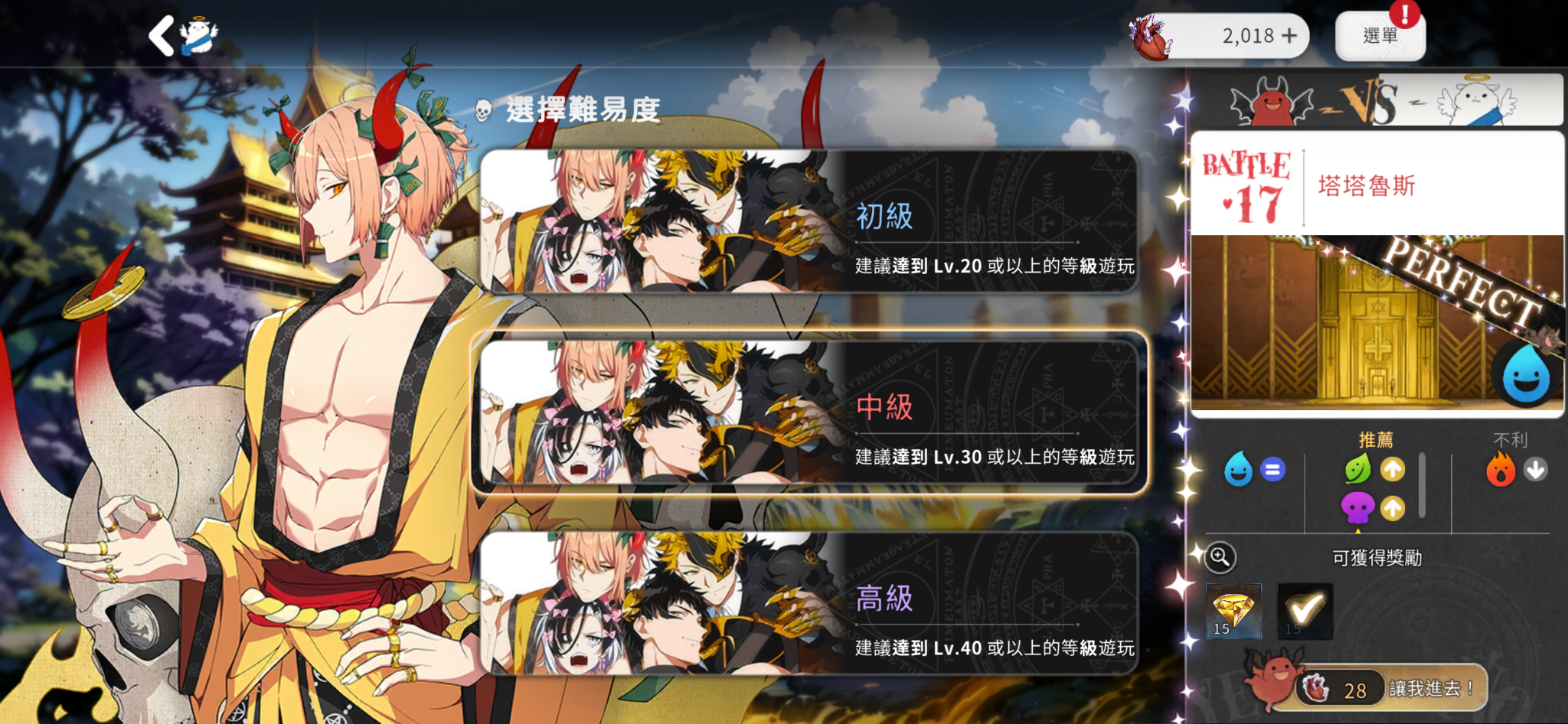The image size is (1568, 724).
Task: Tap the red fire element icon
Action: click(1501, 468)
